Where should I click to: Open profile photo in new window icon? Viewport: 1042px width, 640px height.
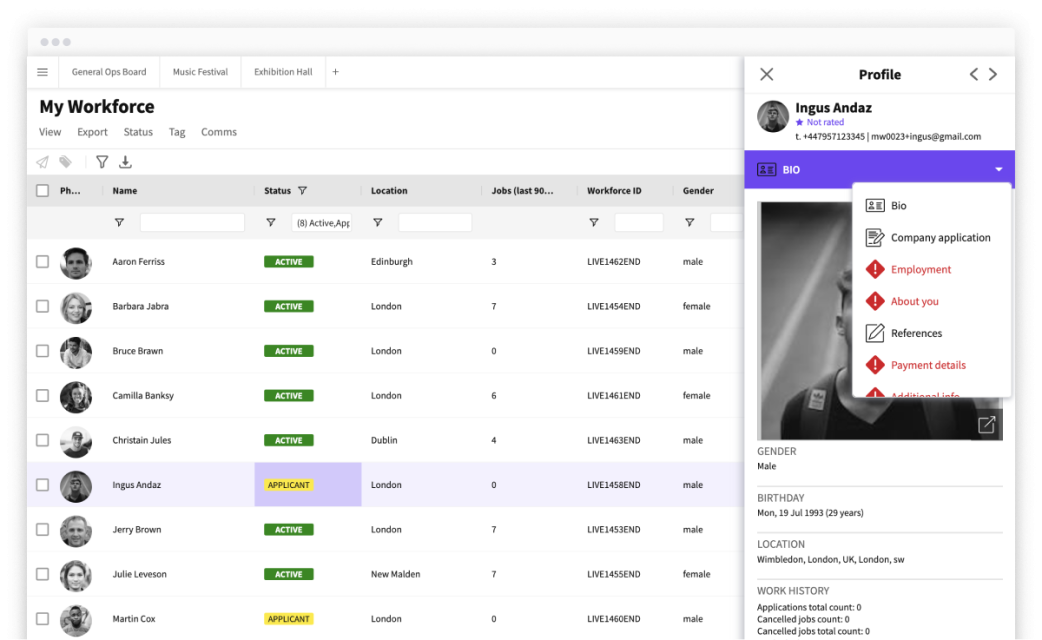(x=986, y=425)
